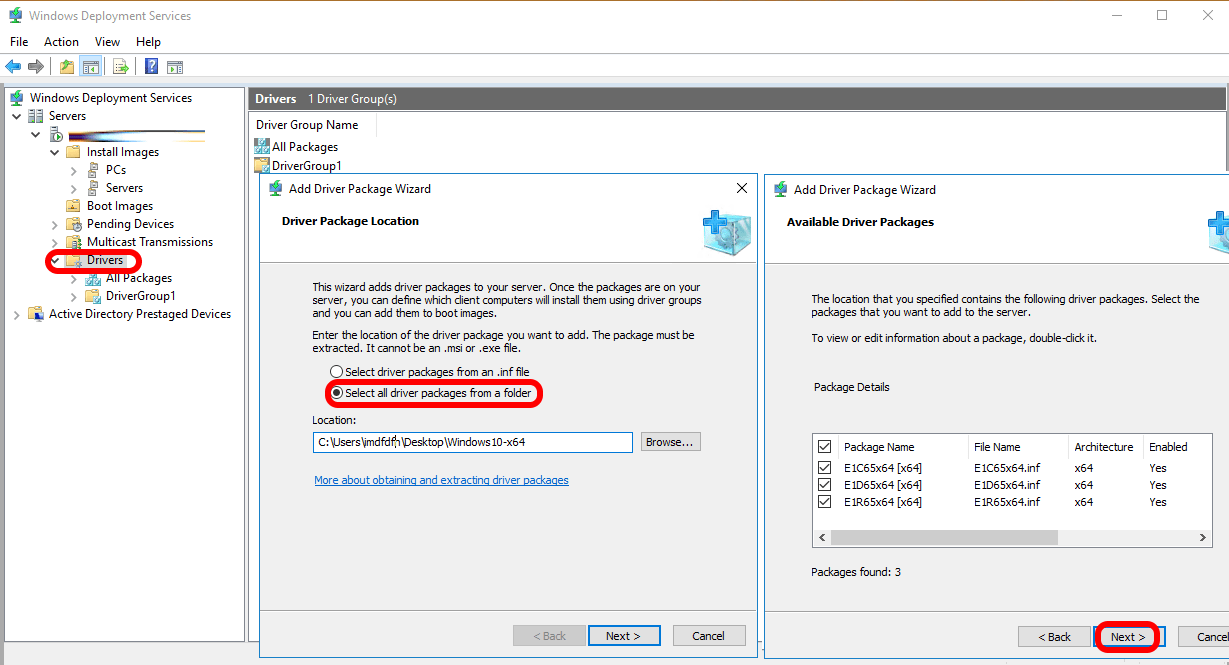Open the View menu

pyautogui.click(x=107, y=42)
